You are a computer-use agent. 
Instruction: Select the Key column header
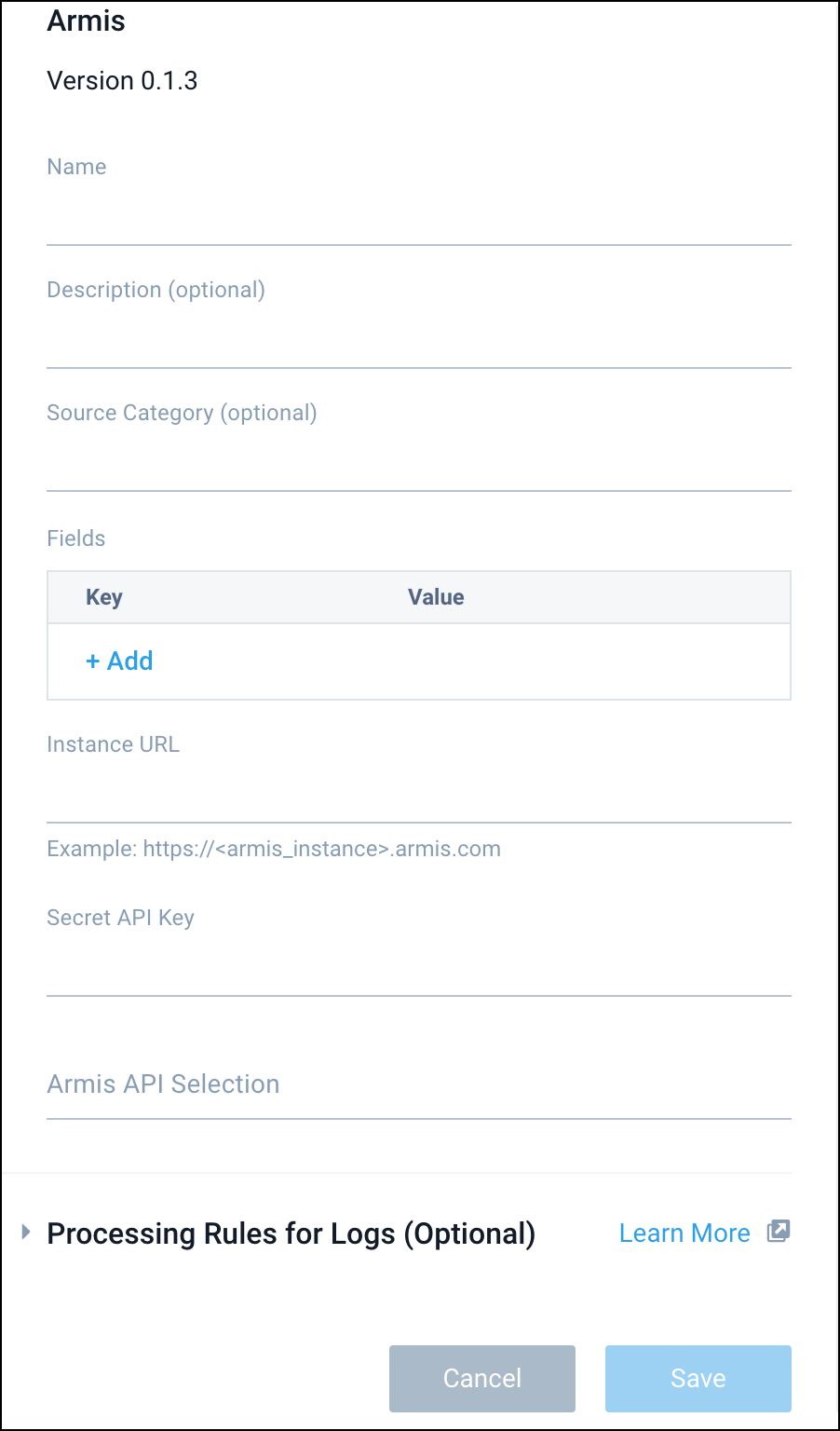coord(103,597)
